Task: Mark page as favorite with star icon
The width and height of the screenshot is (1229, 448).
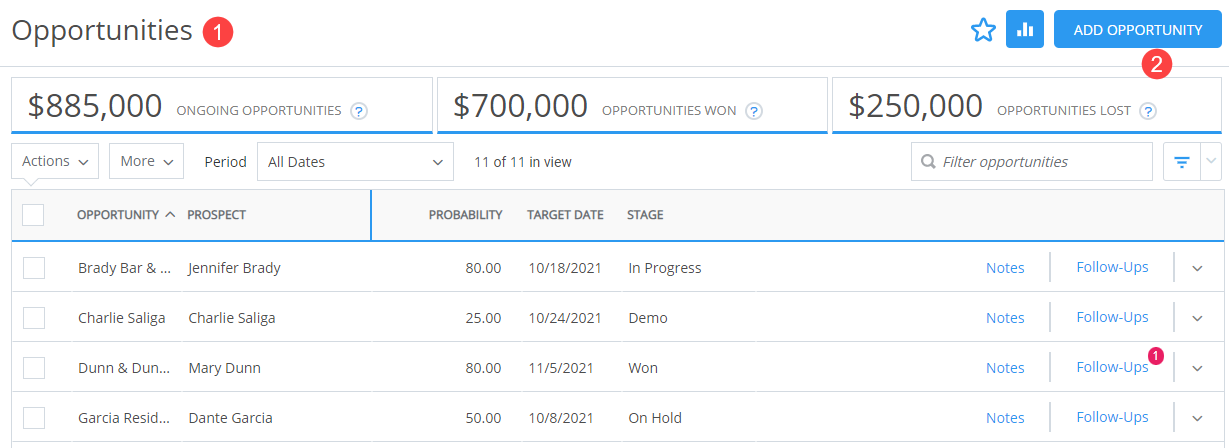Action: 983,31
